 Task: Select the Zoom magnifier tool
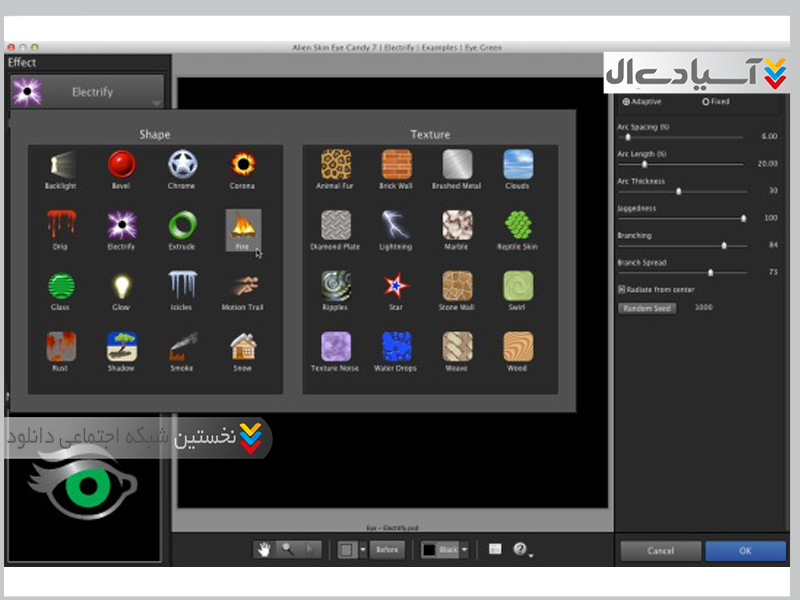pyautogui.click(x=287, y=549)
